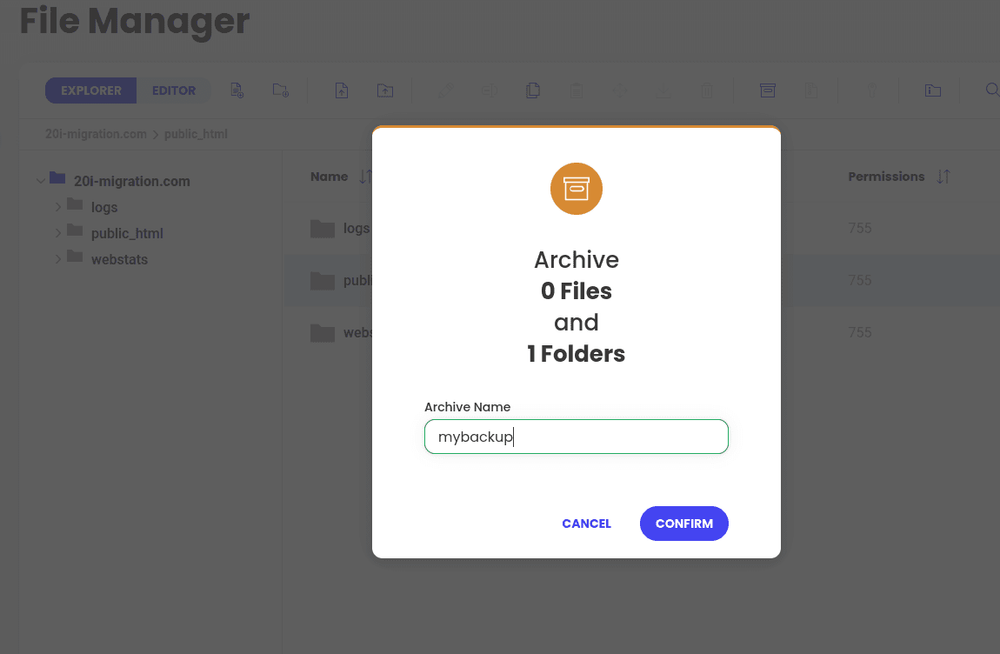This screenshot has height=654, width=1000.
Task: Sort the list by Name
Action: [x=365, y=177]
